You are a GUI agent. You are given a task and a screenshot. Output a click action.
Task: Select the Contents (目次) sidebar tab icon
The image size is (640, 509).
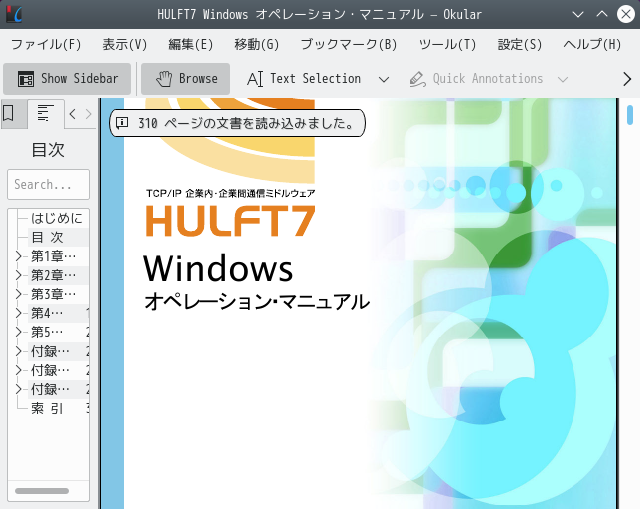pyautogui.click(x=45, y=113)
